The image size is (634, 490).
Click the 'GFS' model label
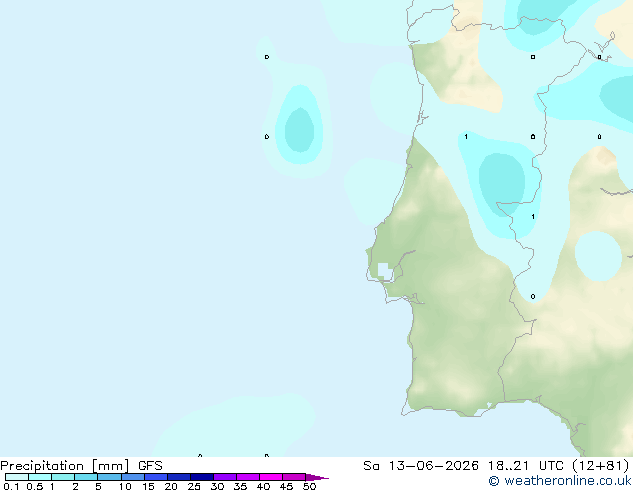(150, 466)
